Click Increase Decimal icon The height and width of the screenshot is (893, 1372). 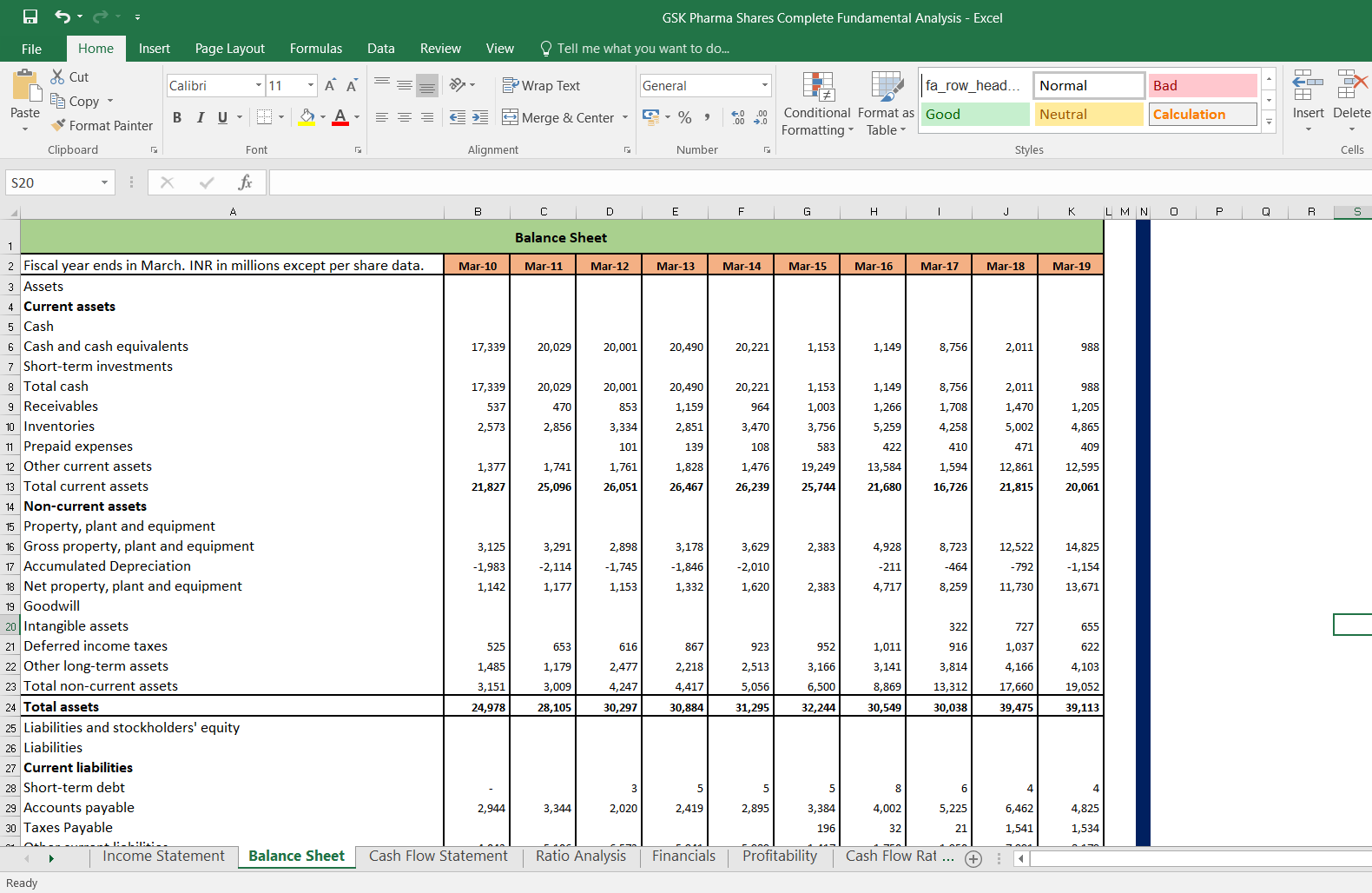(738, 116)
